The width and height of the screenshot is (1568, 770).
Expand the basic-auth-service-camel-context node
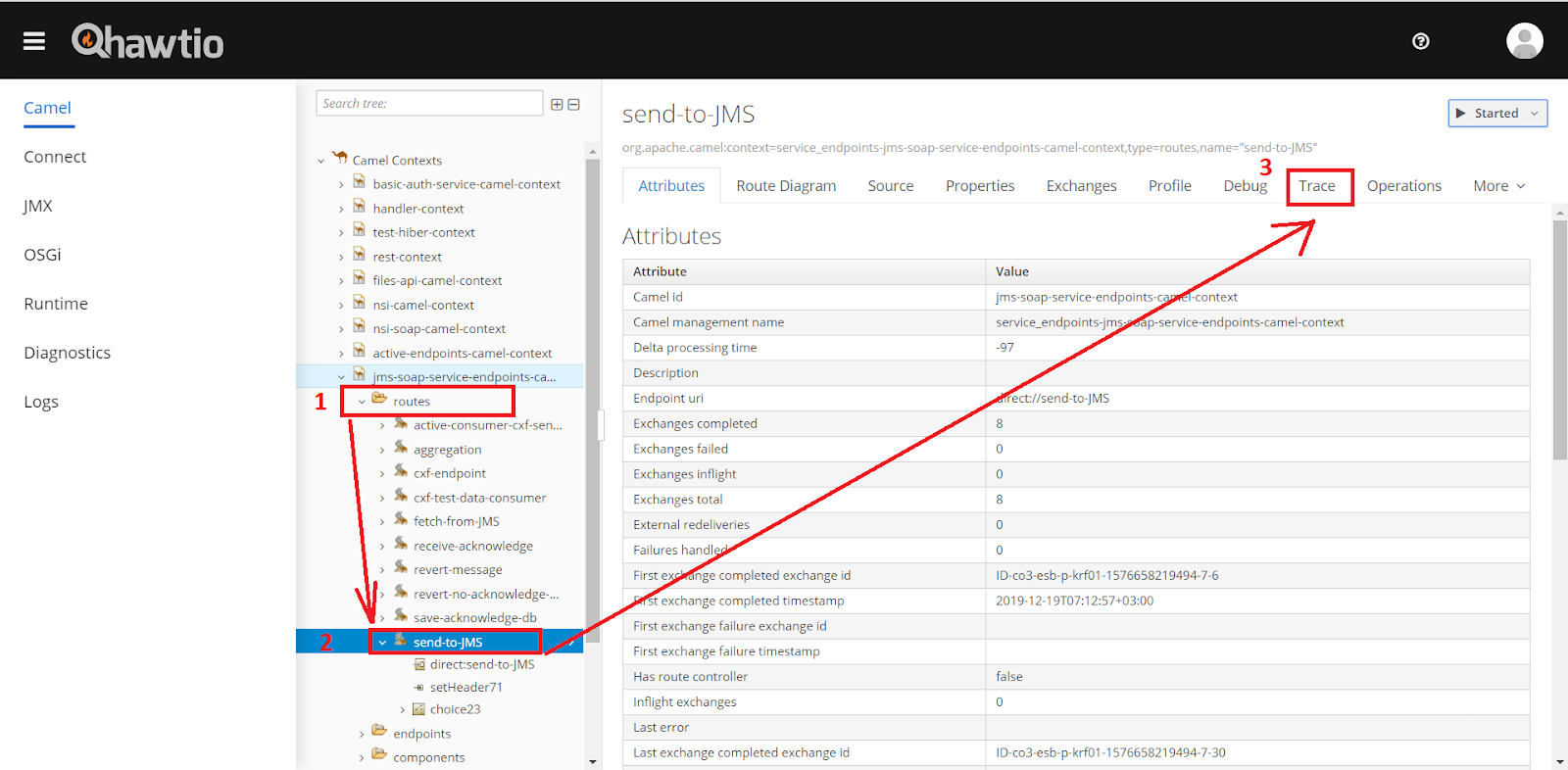coord(341,184)
